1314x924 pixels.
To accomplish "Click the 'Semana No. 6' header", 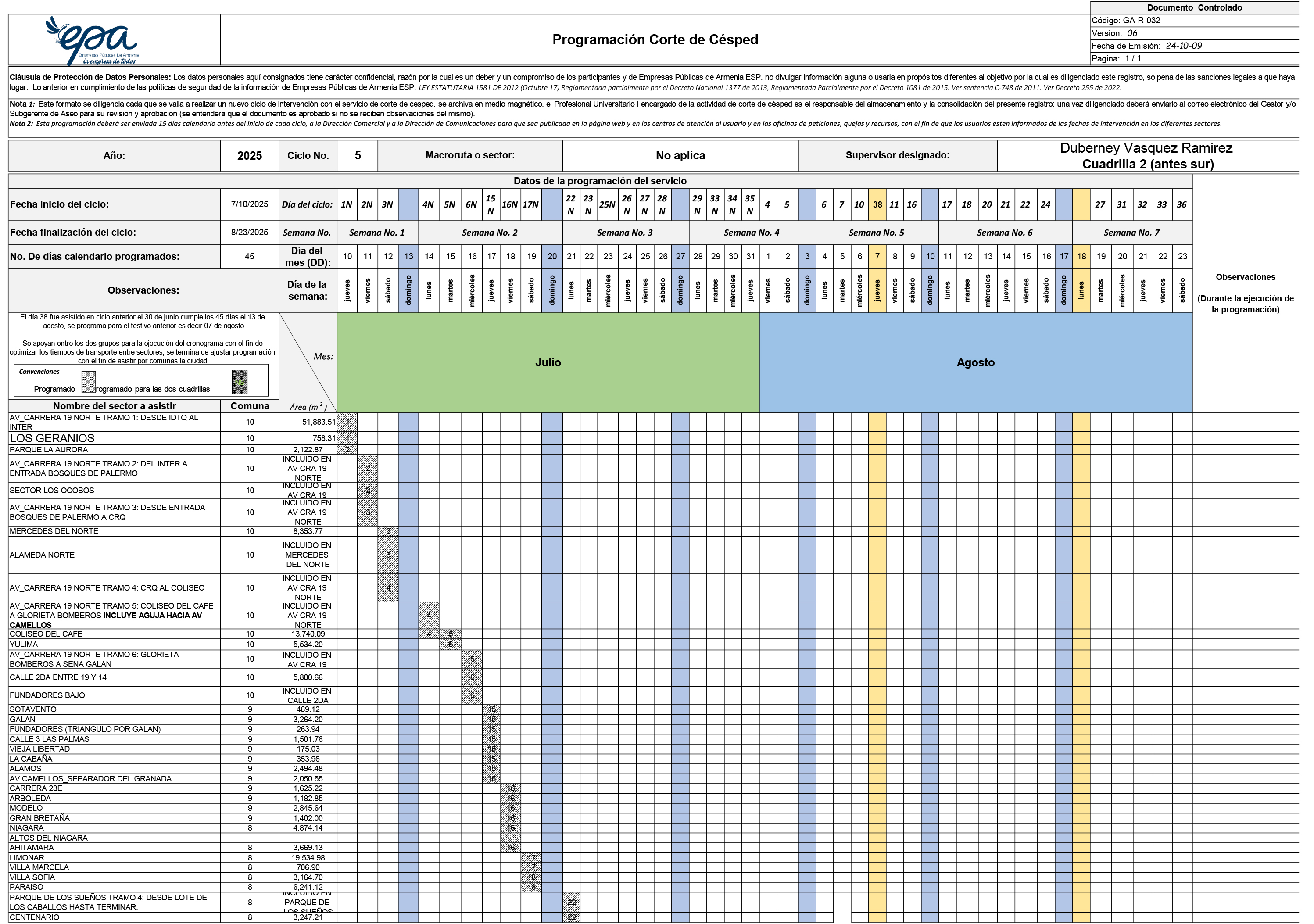I will pos(1005,233).
